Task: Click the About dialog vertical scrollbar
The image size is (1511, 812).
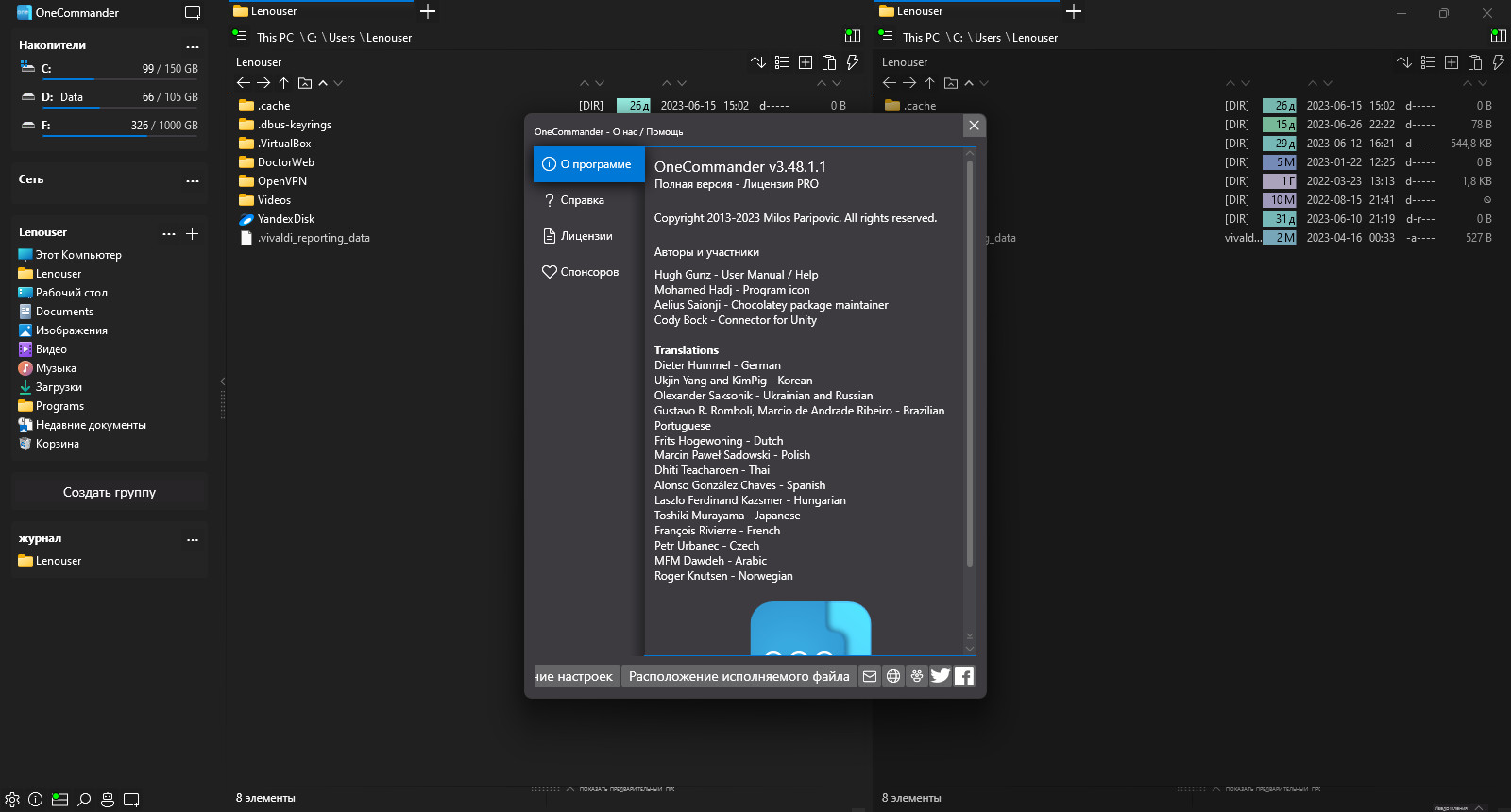Action: point(969,364)
